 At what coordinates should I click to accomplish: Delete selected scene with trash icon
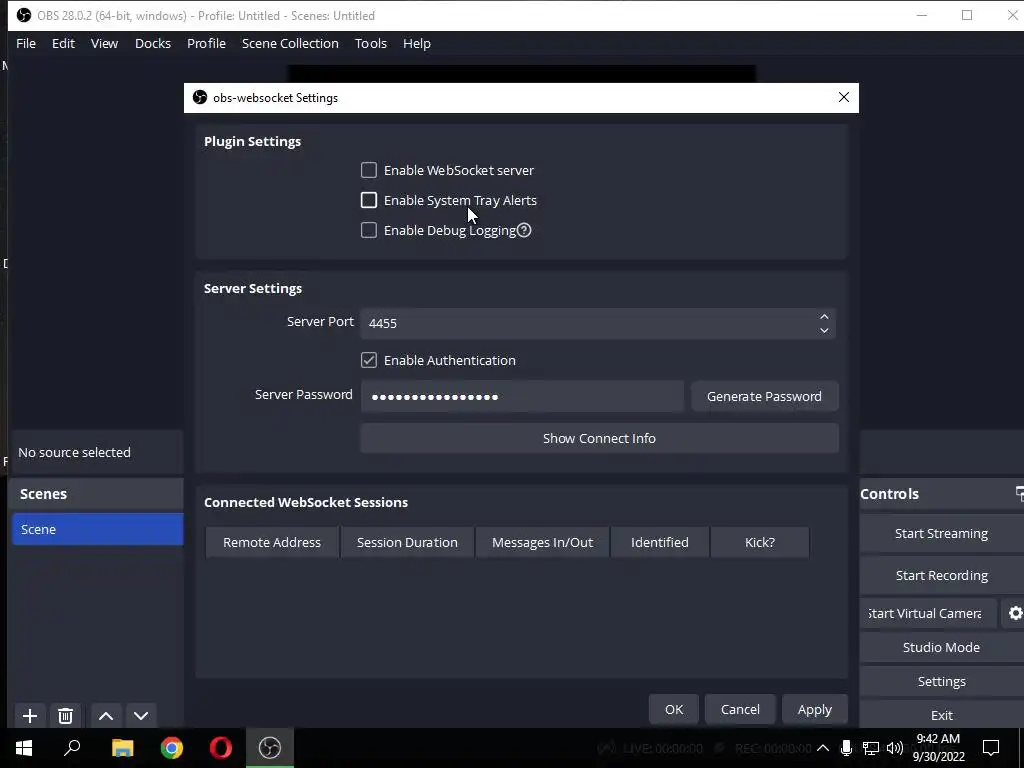[65, 716]
